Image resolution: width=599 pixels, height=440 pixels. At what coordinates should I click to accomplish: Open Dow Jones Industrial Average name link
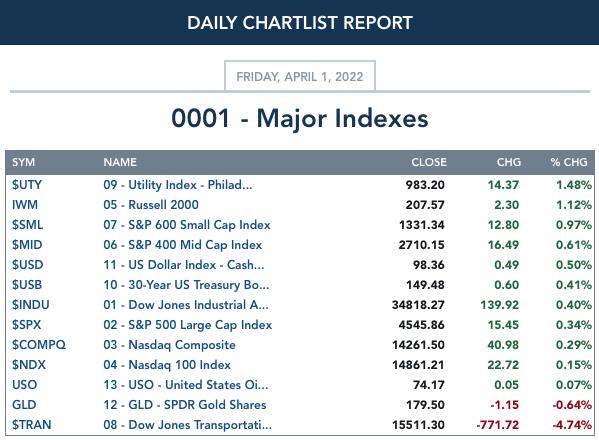tap(186, 305)
